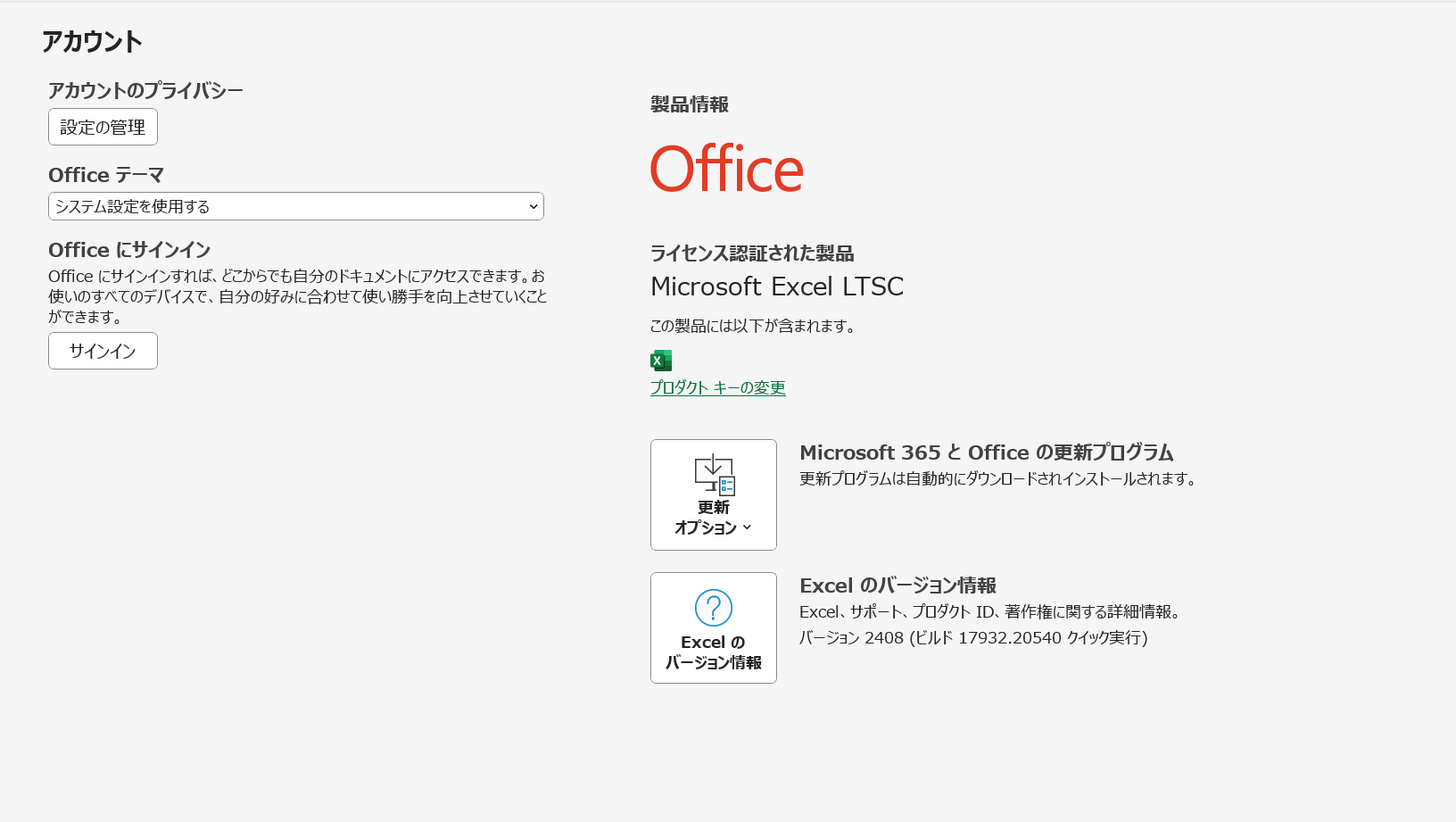
Task: Click the アカウント page heading
Action: [x=92, y=42]
